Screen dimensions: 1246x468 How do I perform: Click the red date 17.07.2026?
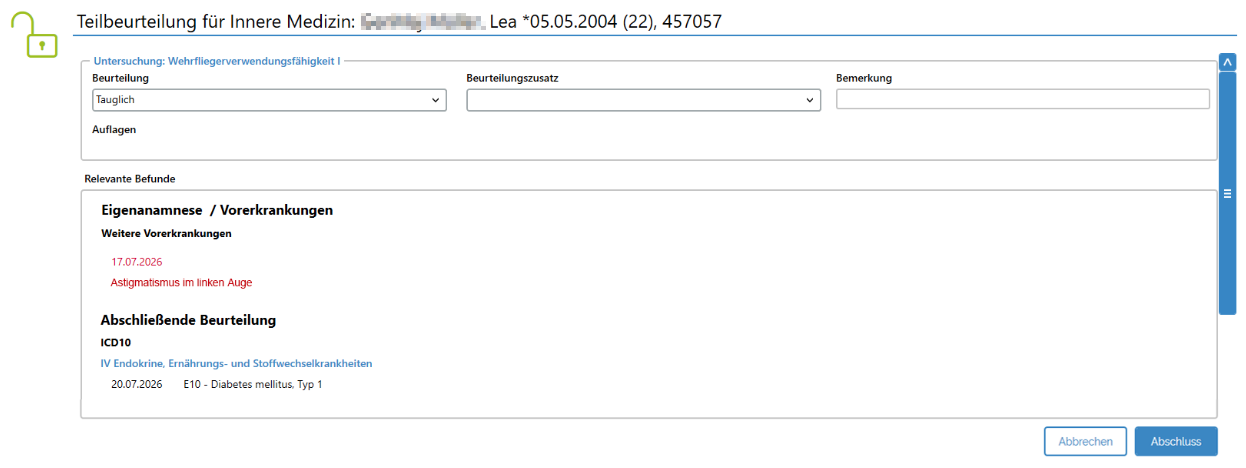click(137, 262)
